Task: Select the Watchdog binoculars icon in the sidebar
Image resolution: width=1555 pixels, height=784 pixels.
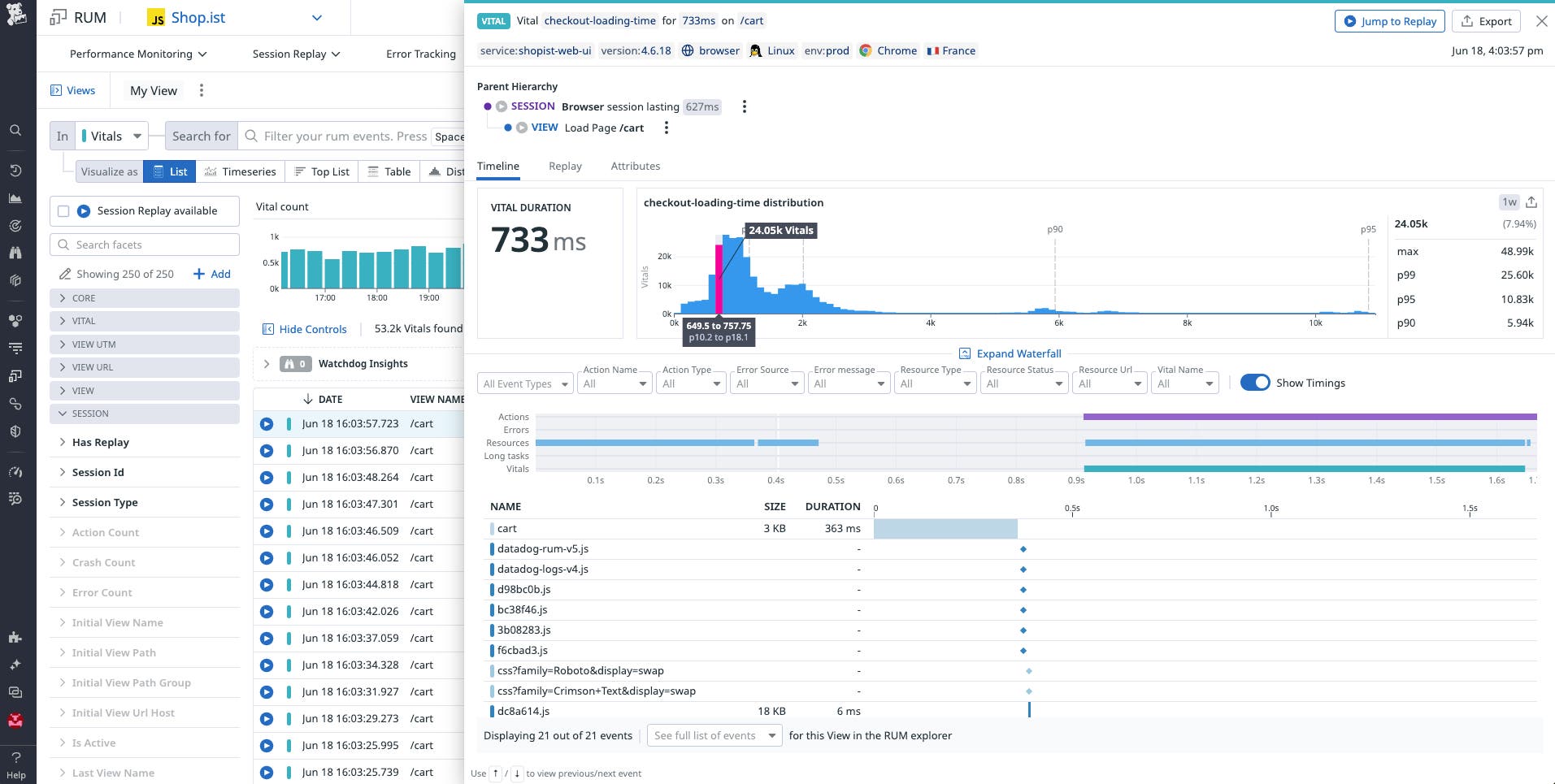Action: tap(15, 253)
